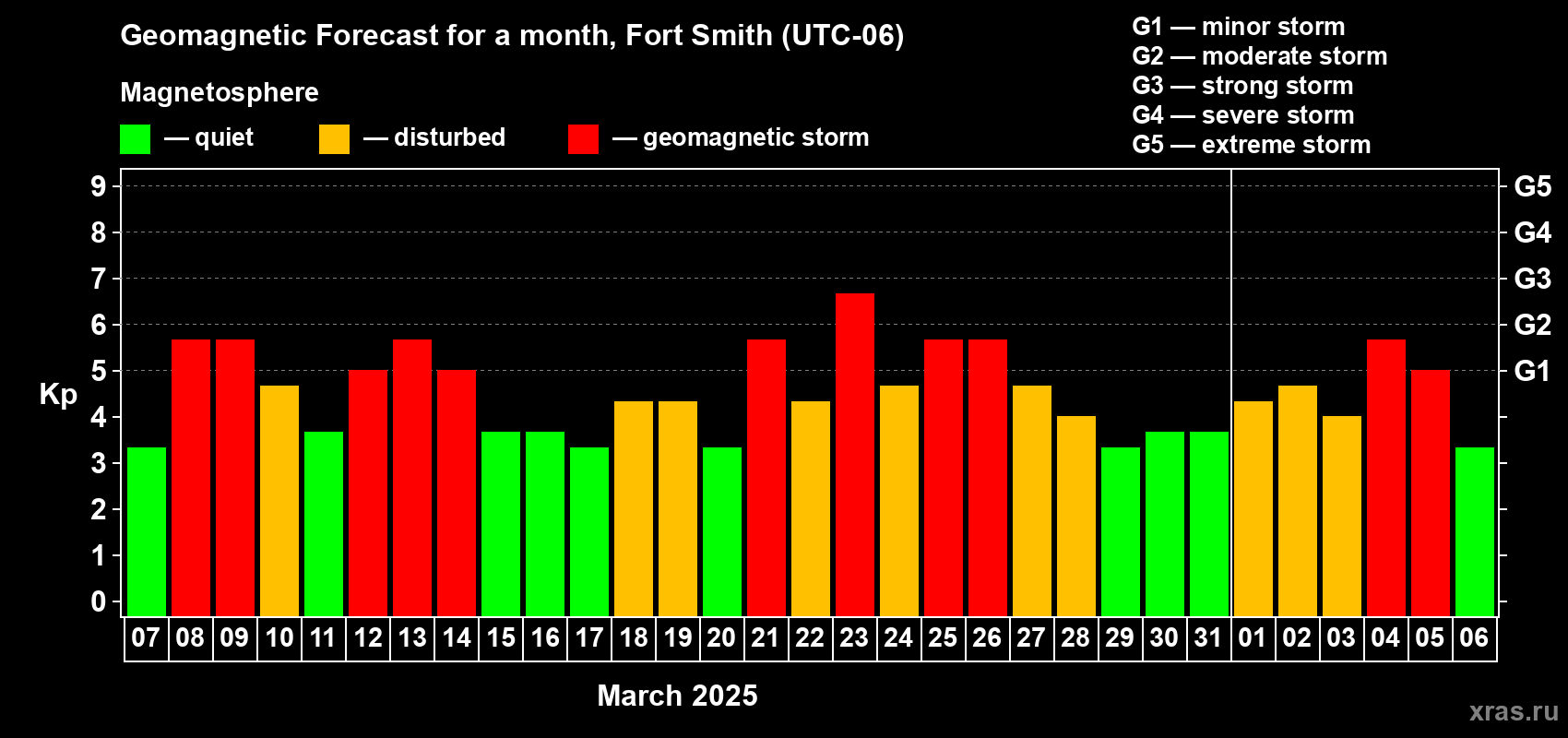The height and width of the screenshot is (738, 1568).
Task: Click the G3 label on right axis
Action: click(x=1533, y=279)
